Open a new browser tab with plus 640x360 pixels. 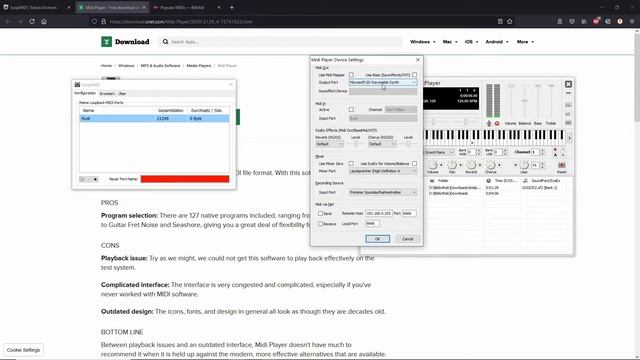click(232, 7)
